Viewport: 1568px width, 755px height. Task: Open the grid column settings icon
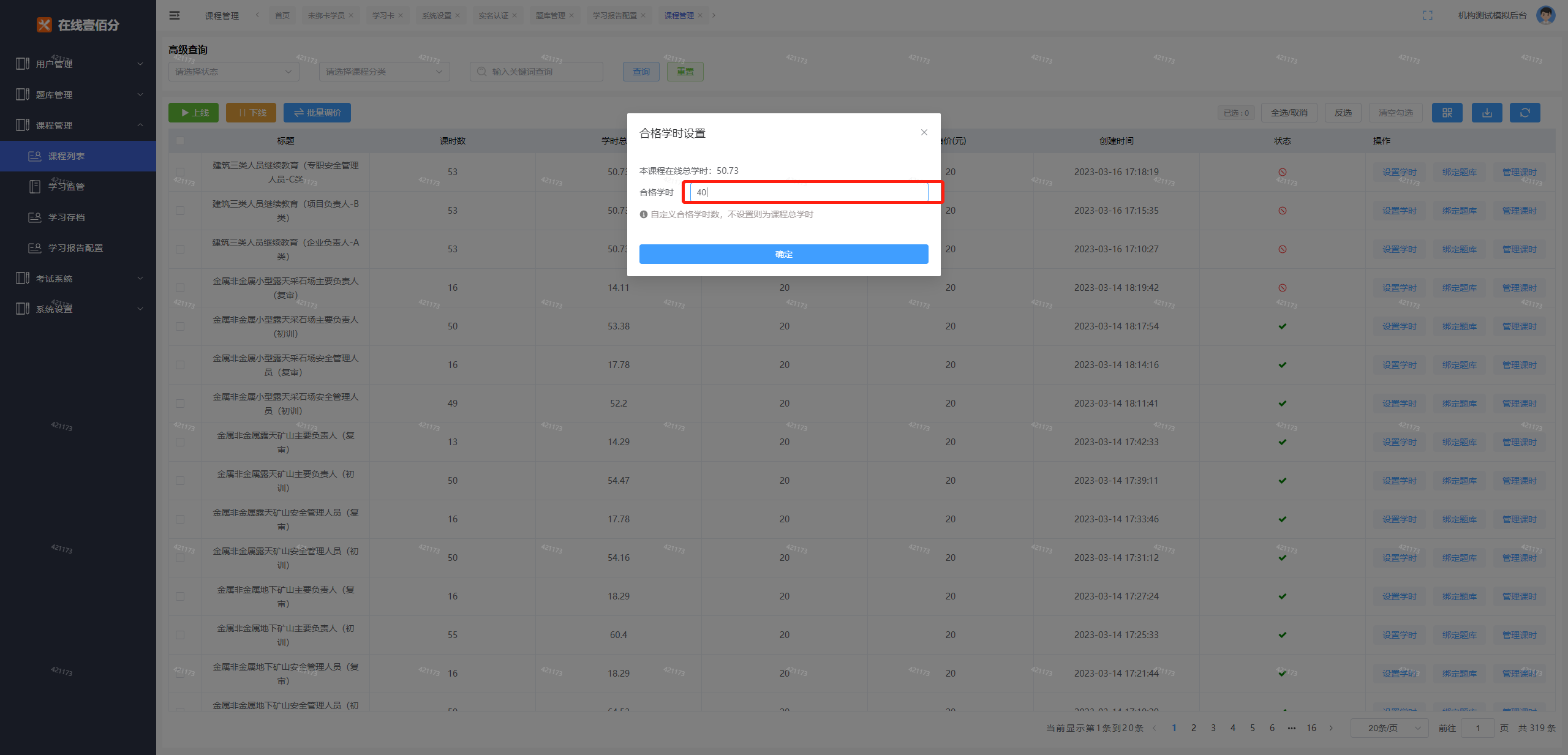(x=1447, y=113)
